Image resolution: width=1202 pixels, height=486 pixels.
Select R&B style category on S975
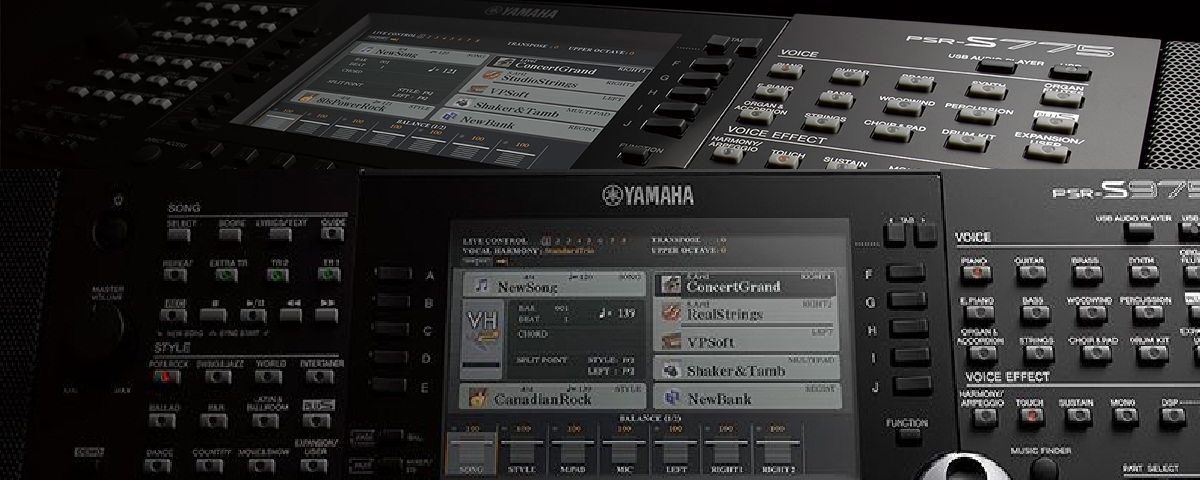click(216, 421)
